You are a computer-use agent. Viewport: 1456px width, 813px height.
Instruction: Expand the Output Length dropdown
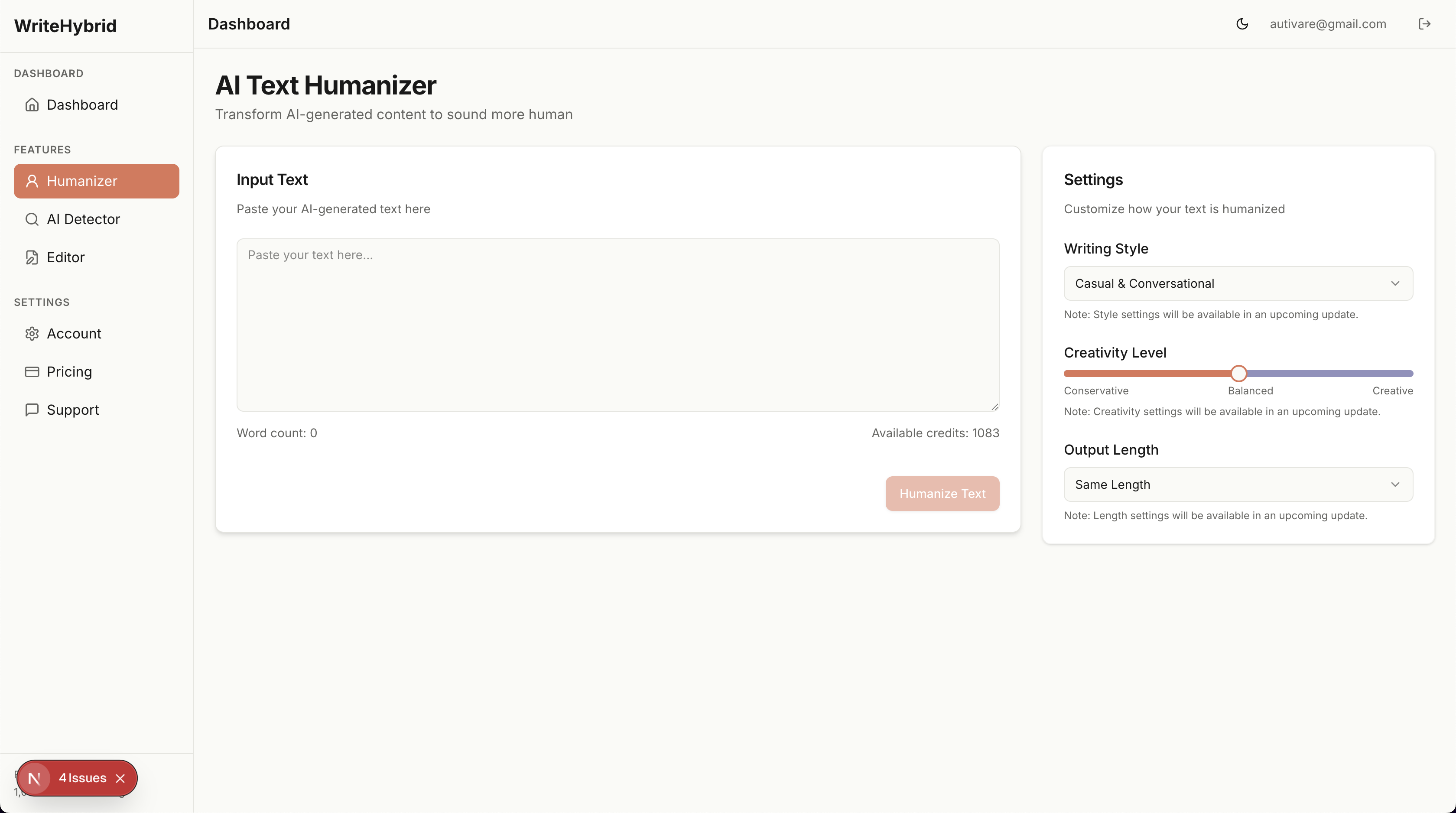(x=1238, y=485)
